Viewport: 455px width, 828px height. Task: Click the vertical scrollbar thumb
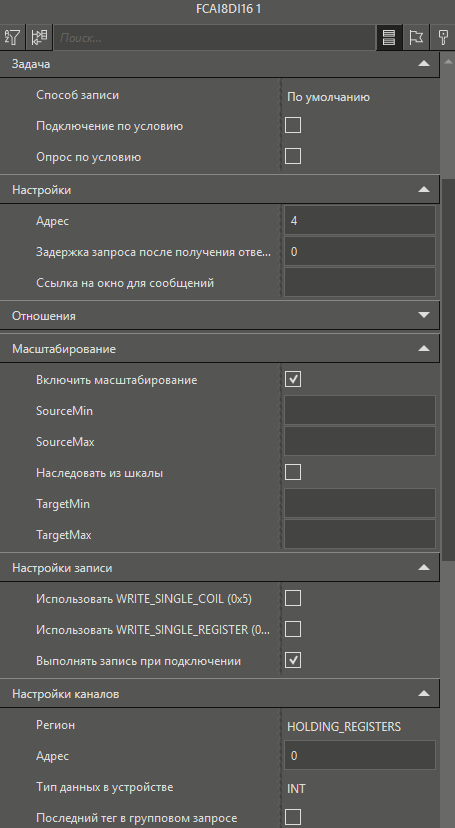[448, 370]
